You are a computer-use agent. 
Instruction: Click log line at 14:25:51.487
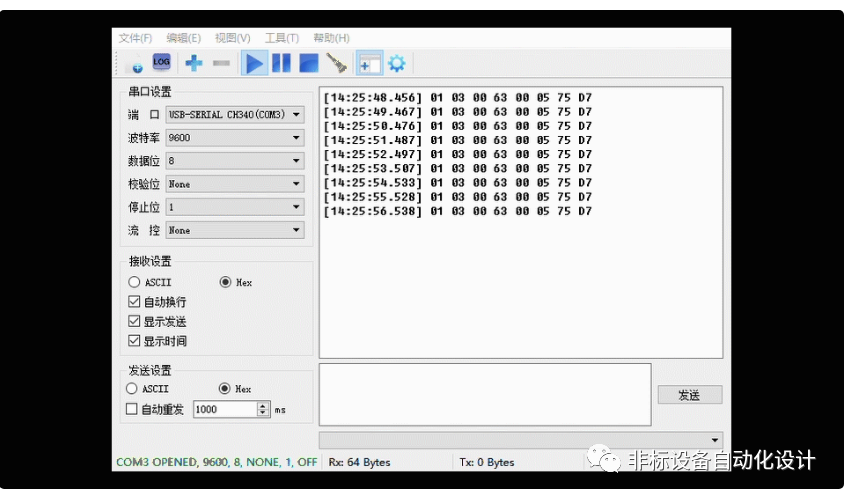pos(458,140)
